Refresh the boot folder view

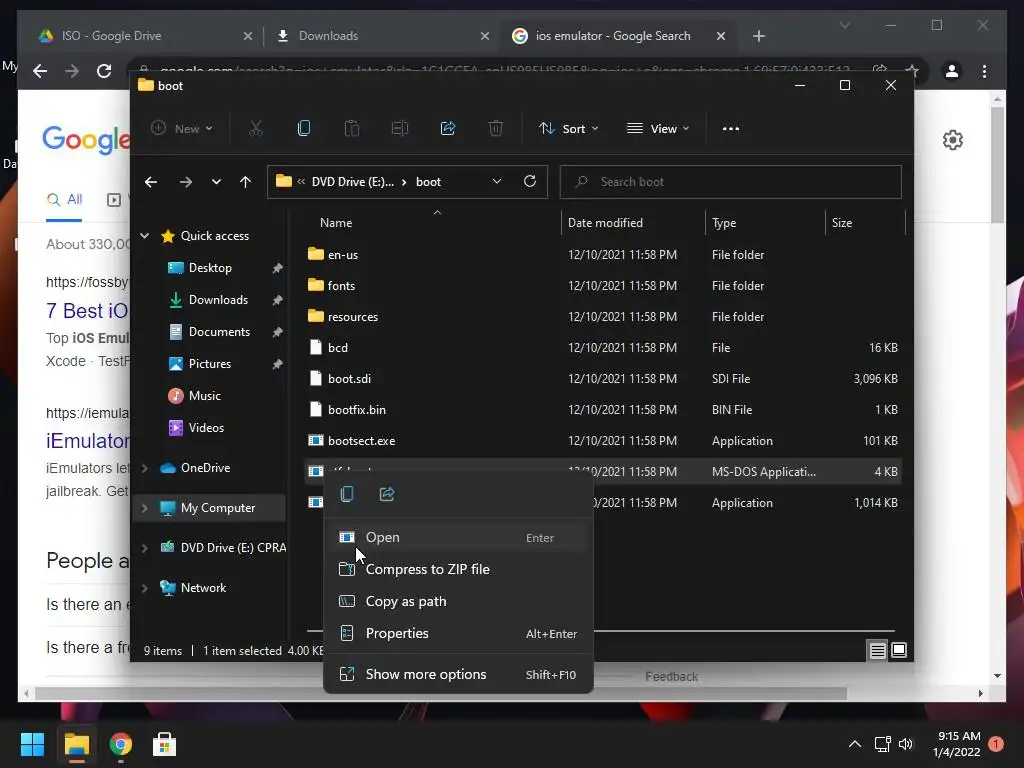click(530, 181)
